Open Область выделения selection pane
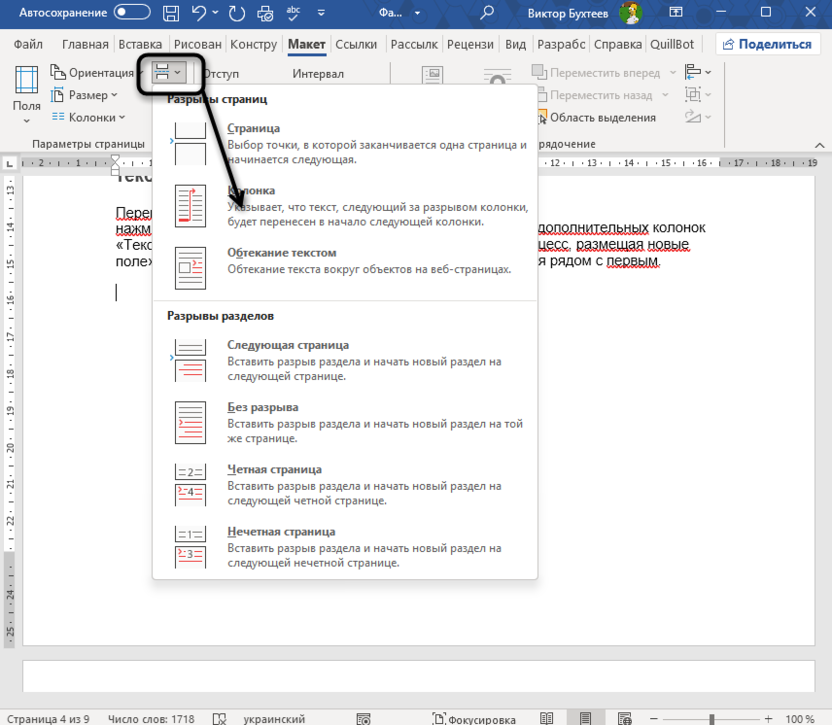Screen dimensions: 832x725 [593, 117]
